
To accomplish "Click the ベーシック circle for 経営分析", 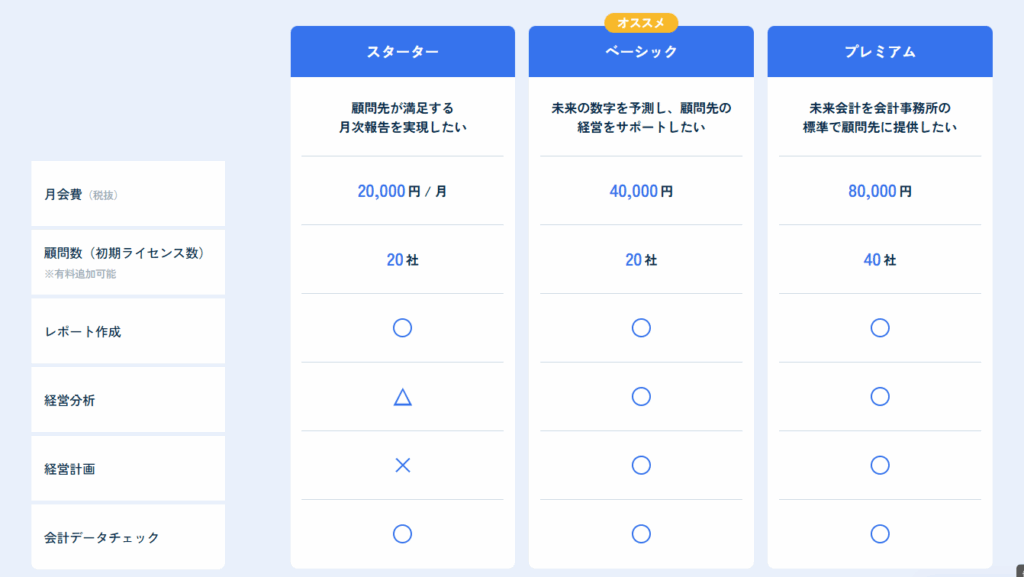I will point(641,396).
